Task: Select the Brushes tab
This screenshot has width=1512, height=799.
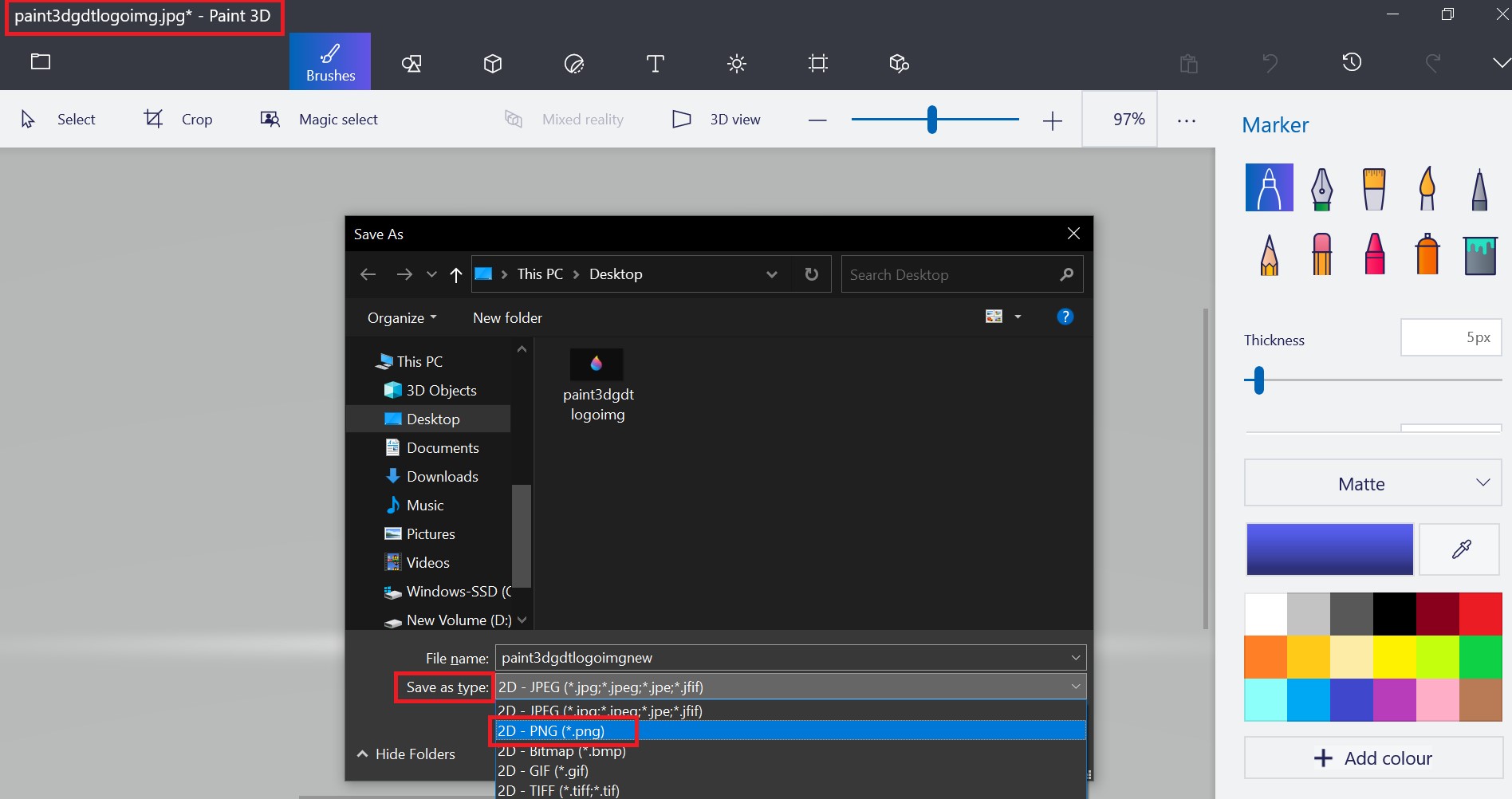Action: click(x=330, y=61)
